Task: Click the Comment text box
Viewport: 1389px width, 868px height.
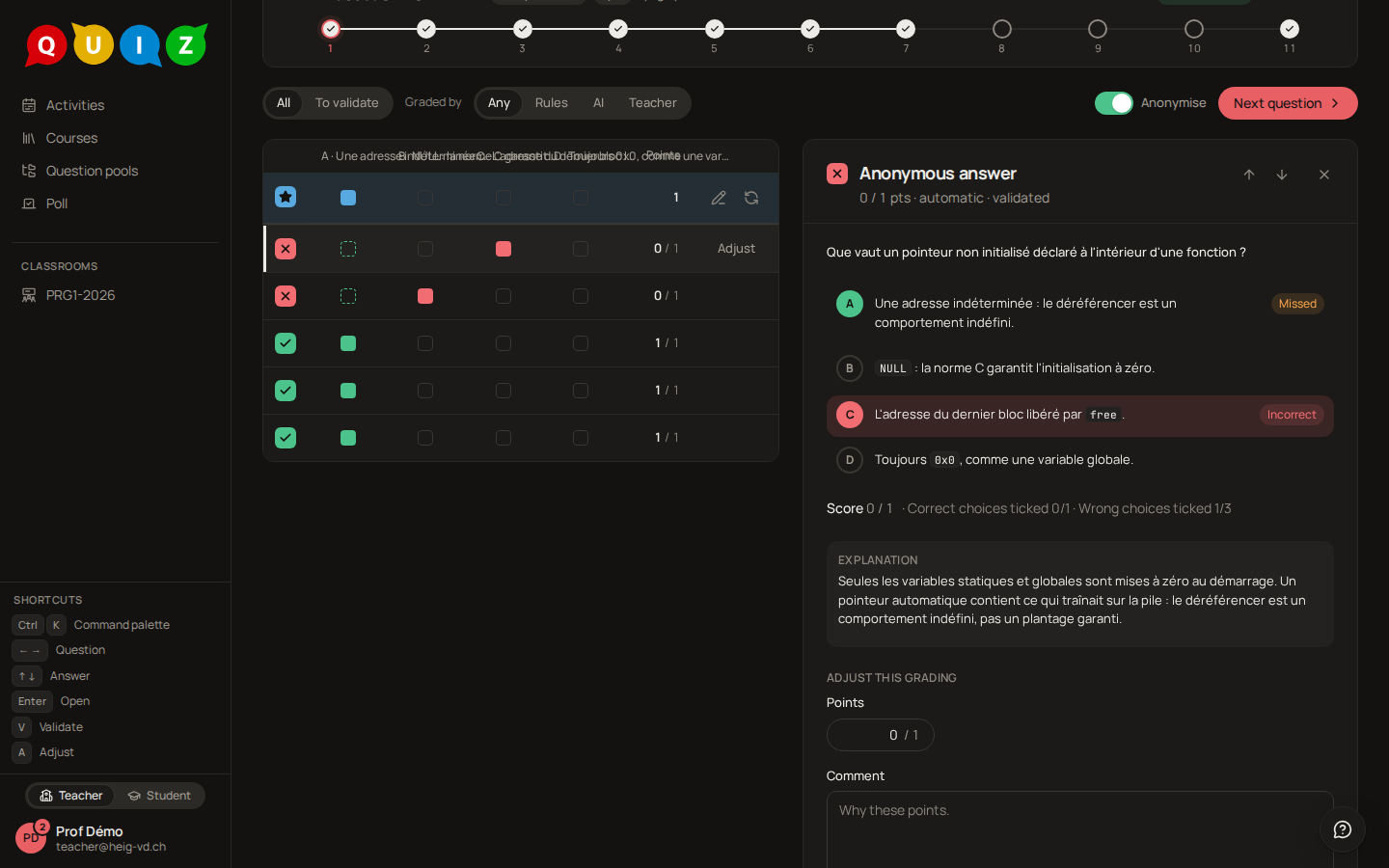Action: 1080,829
